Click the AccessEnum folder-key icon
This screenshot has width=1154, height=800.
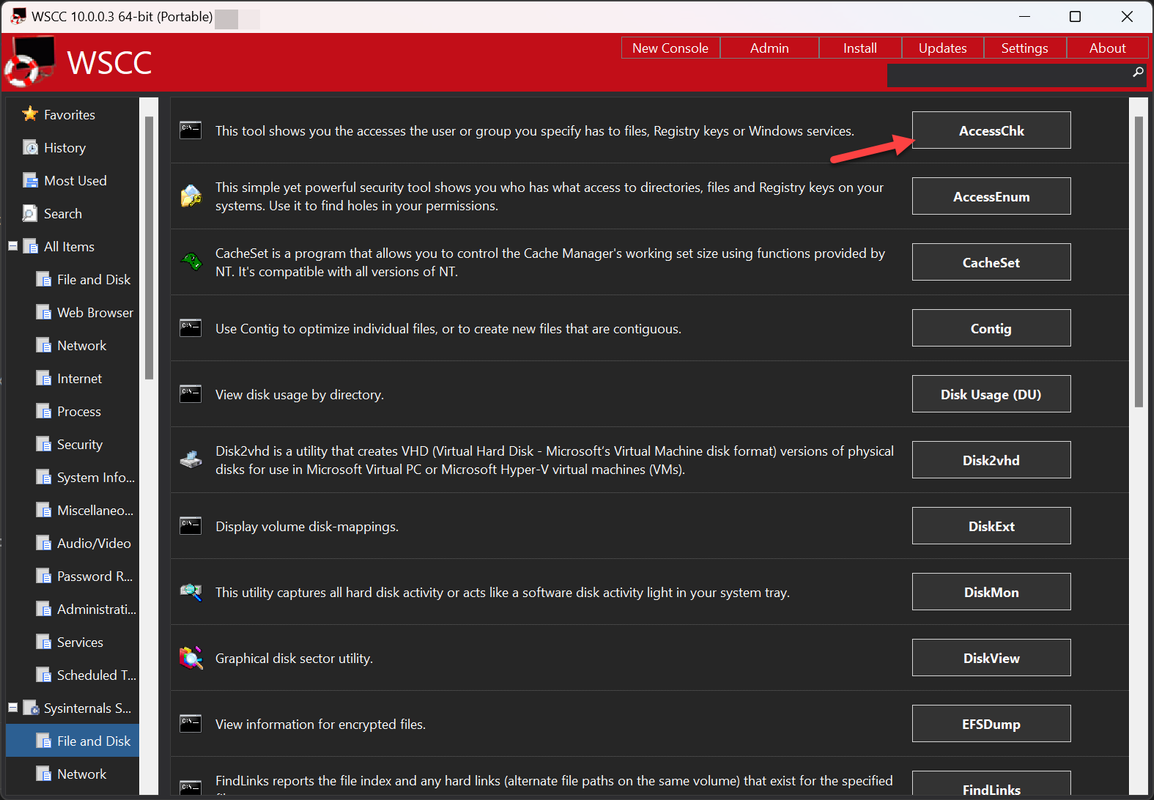coord(191,197)
